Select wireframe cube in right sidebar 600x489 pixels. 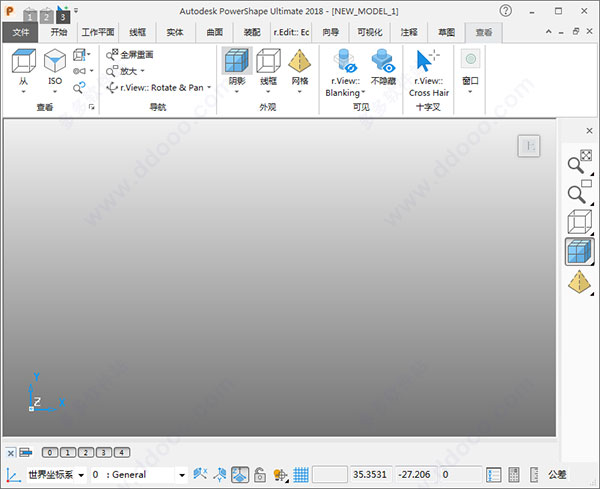pyautogui.click(x=580, y=222)
